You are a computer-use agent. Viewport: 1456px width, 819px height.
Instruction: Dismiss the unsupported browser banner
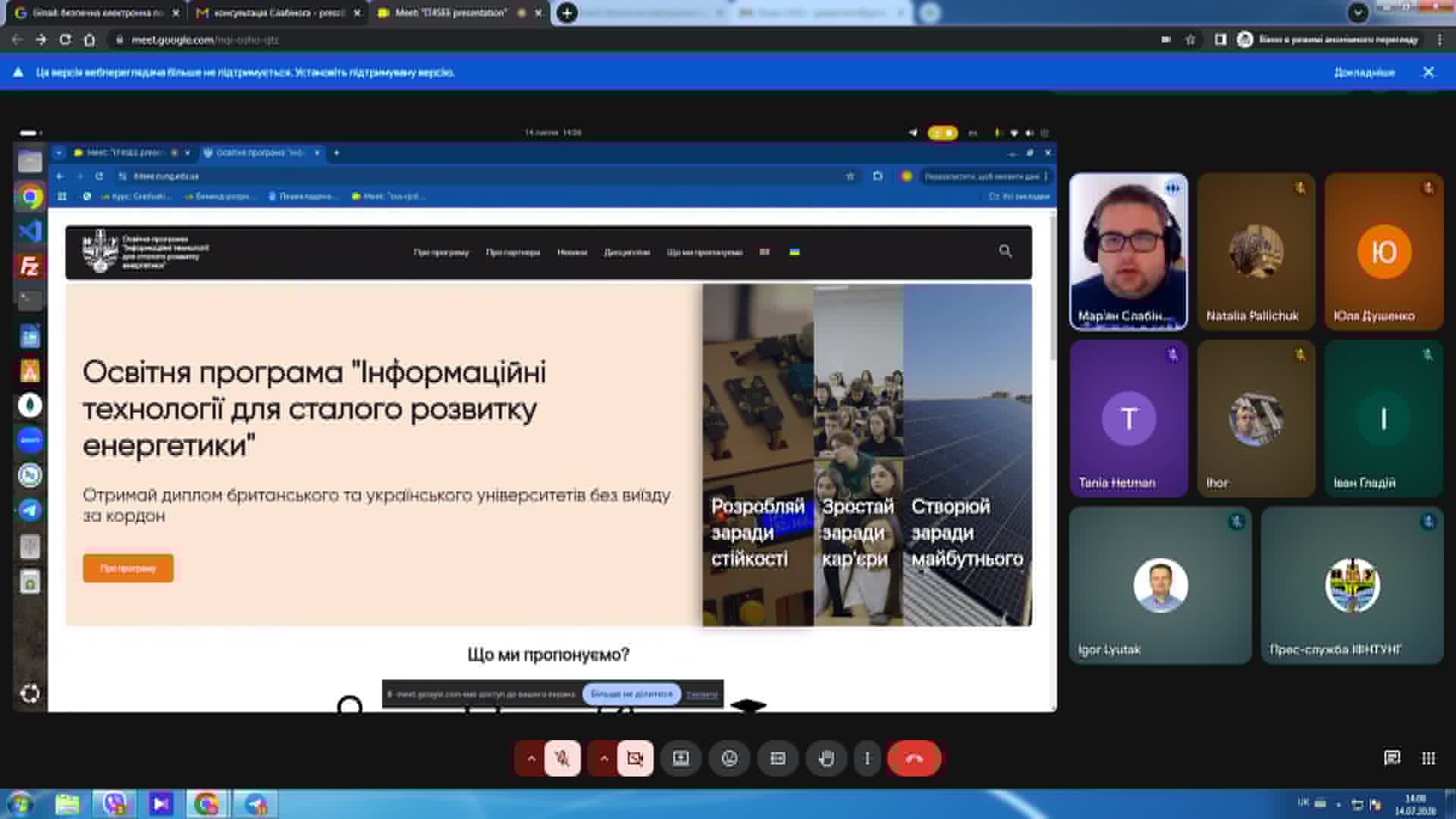tap(1429, 72)
